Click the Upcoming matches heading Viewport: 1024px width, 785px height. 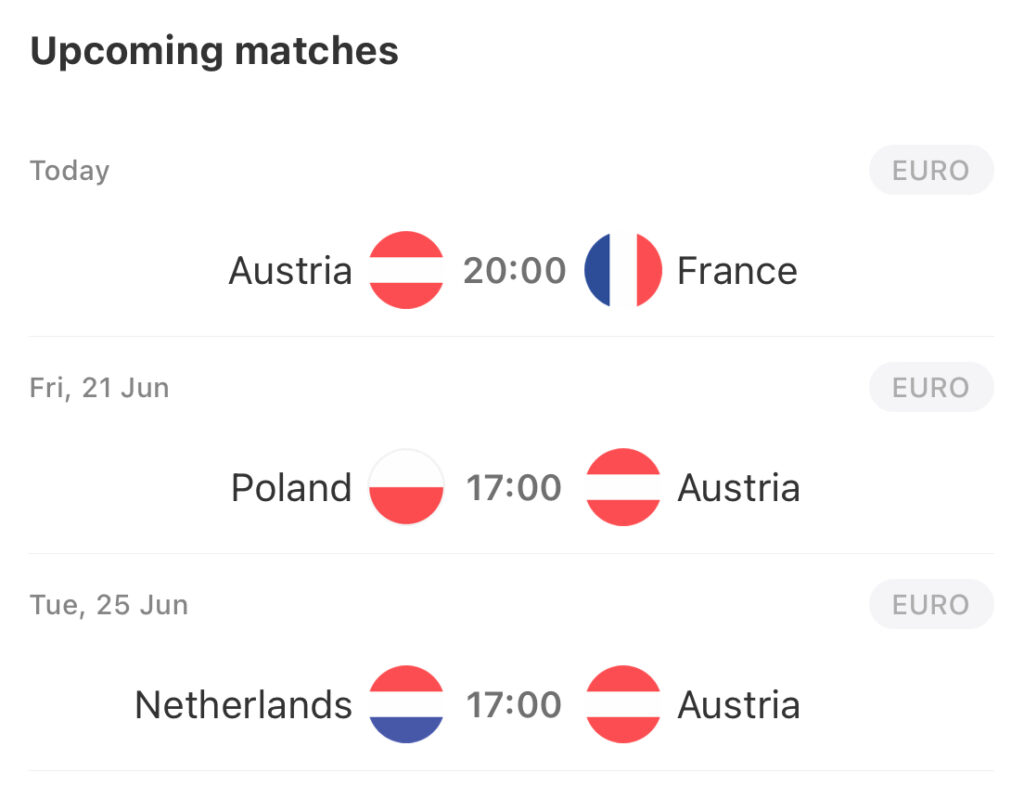click(214, 51)
